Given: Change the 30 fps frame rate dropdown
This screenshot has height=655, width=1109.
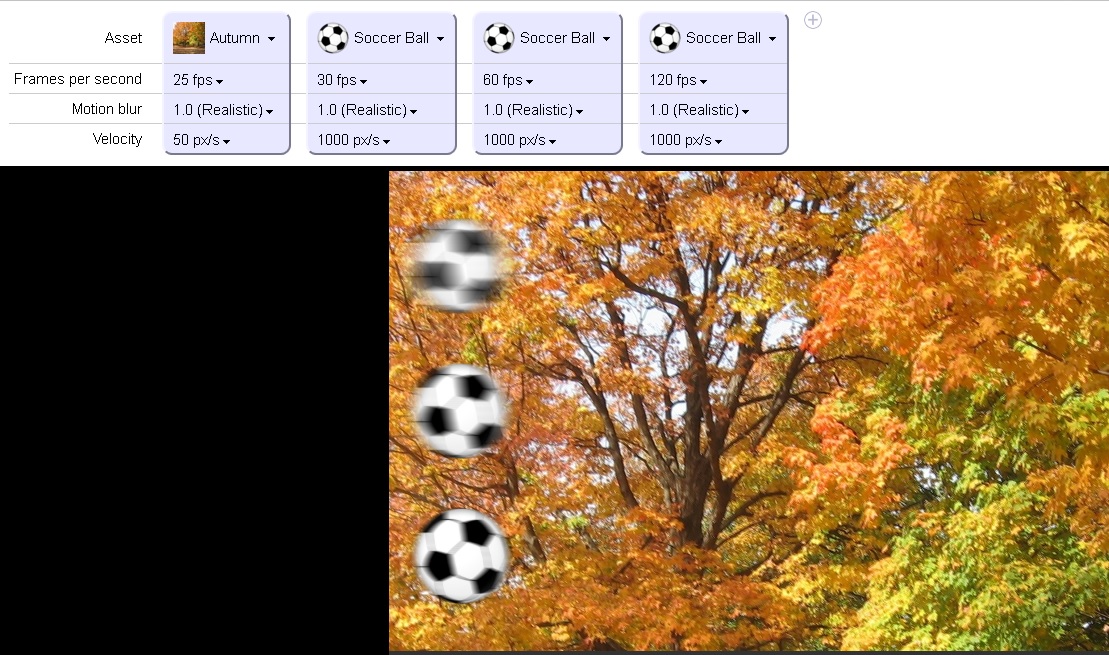Looking at the screenshot, I should (342, 80).
